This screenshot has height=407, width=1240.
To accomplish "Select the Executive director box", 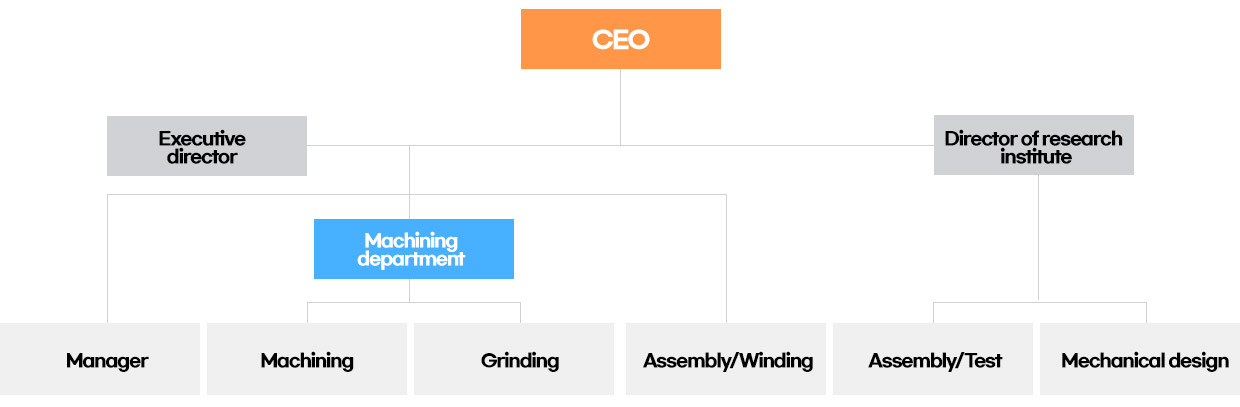I will [207, 146].
